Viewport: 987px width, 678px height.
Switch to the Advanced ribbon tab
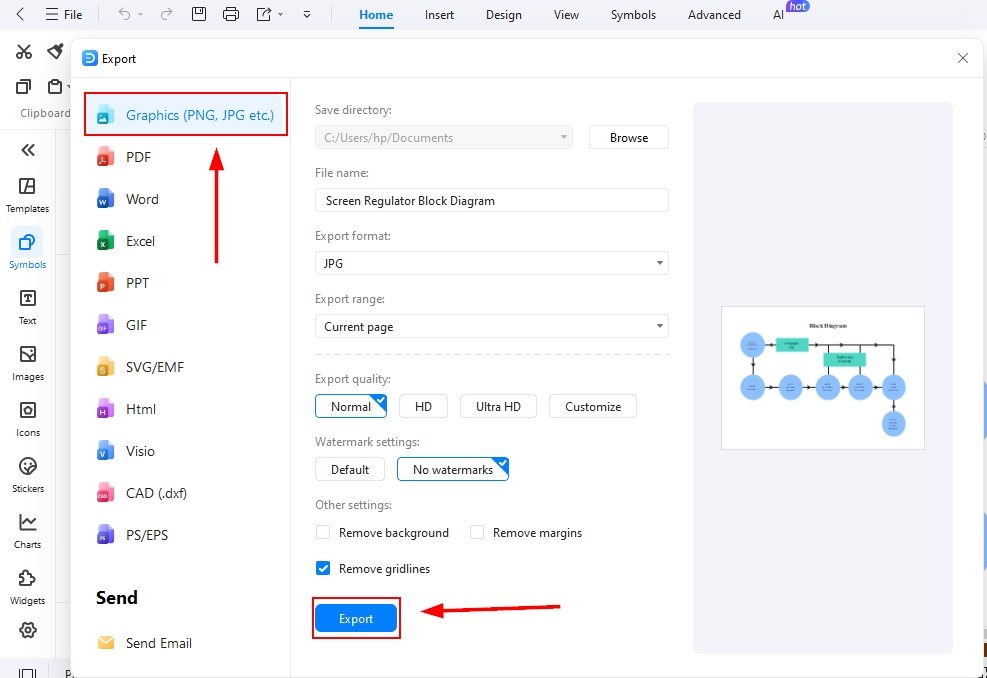coord(713,14)
